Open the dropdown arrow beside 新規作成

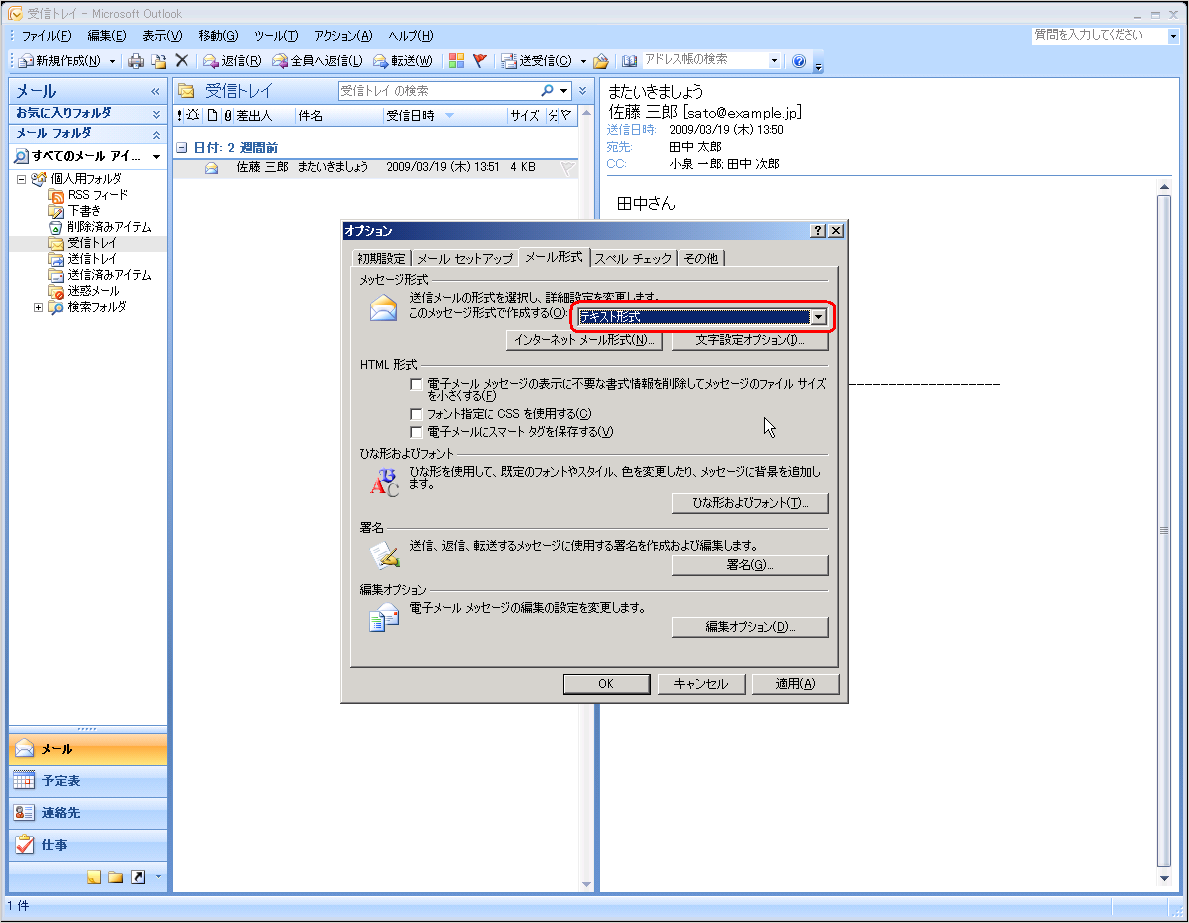point(113,61)
